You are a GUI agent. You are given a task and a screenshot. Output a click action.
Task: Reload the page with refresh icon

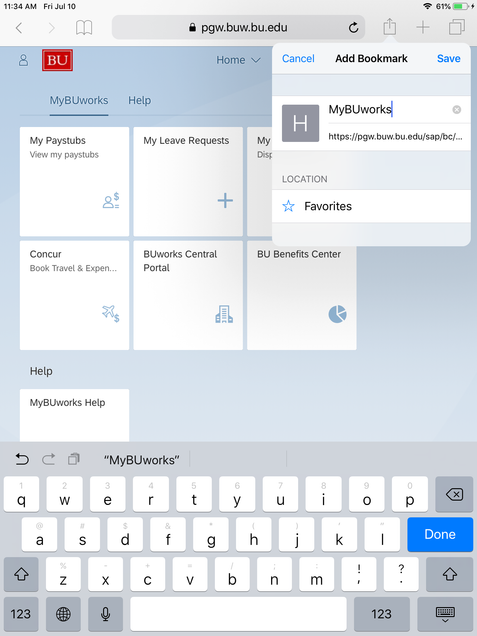coord(353,28)
